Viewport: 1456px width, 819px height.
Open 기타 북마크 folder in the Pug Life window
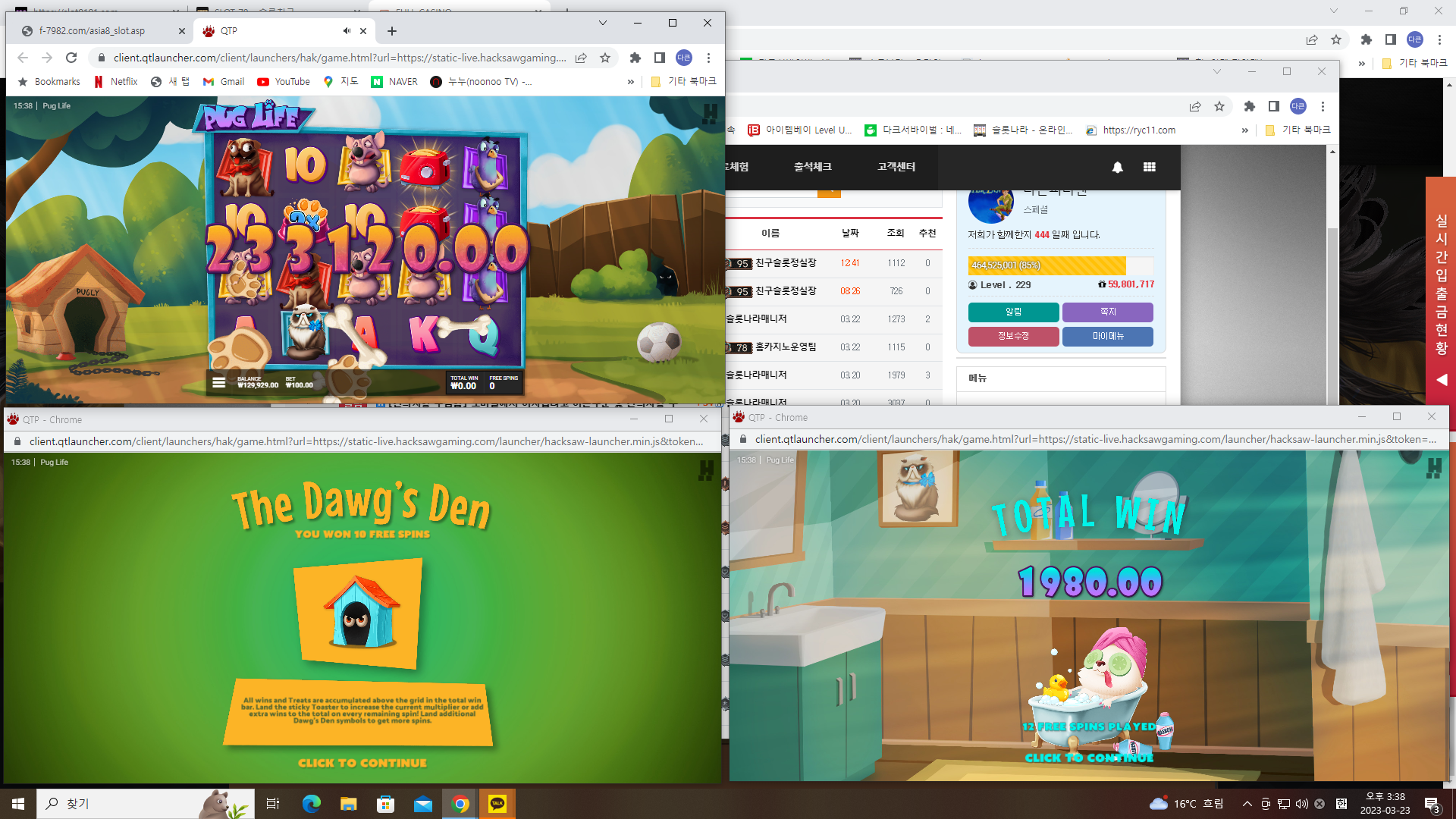[x=683, y=82]
